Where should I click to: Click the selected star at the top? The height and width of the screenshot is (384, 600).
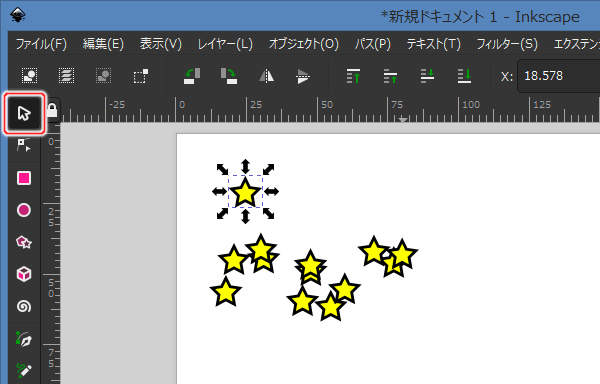click(245, 192)
